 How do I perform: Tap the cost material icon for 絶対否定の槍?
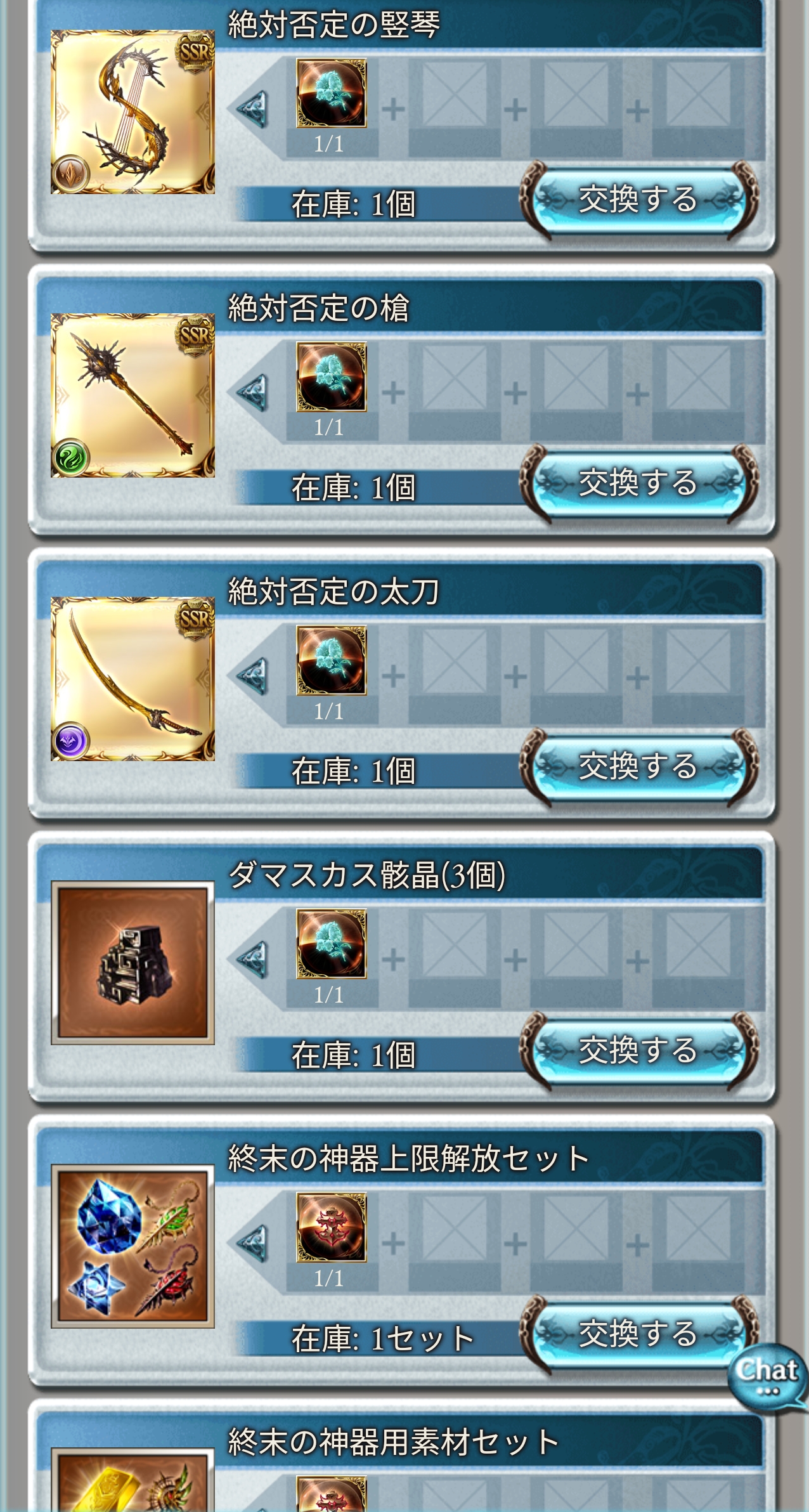tap(332, 377)
